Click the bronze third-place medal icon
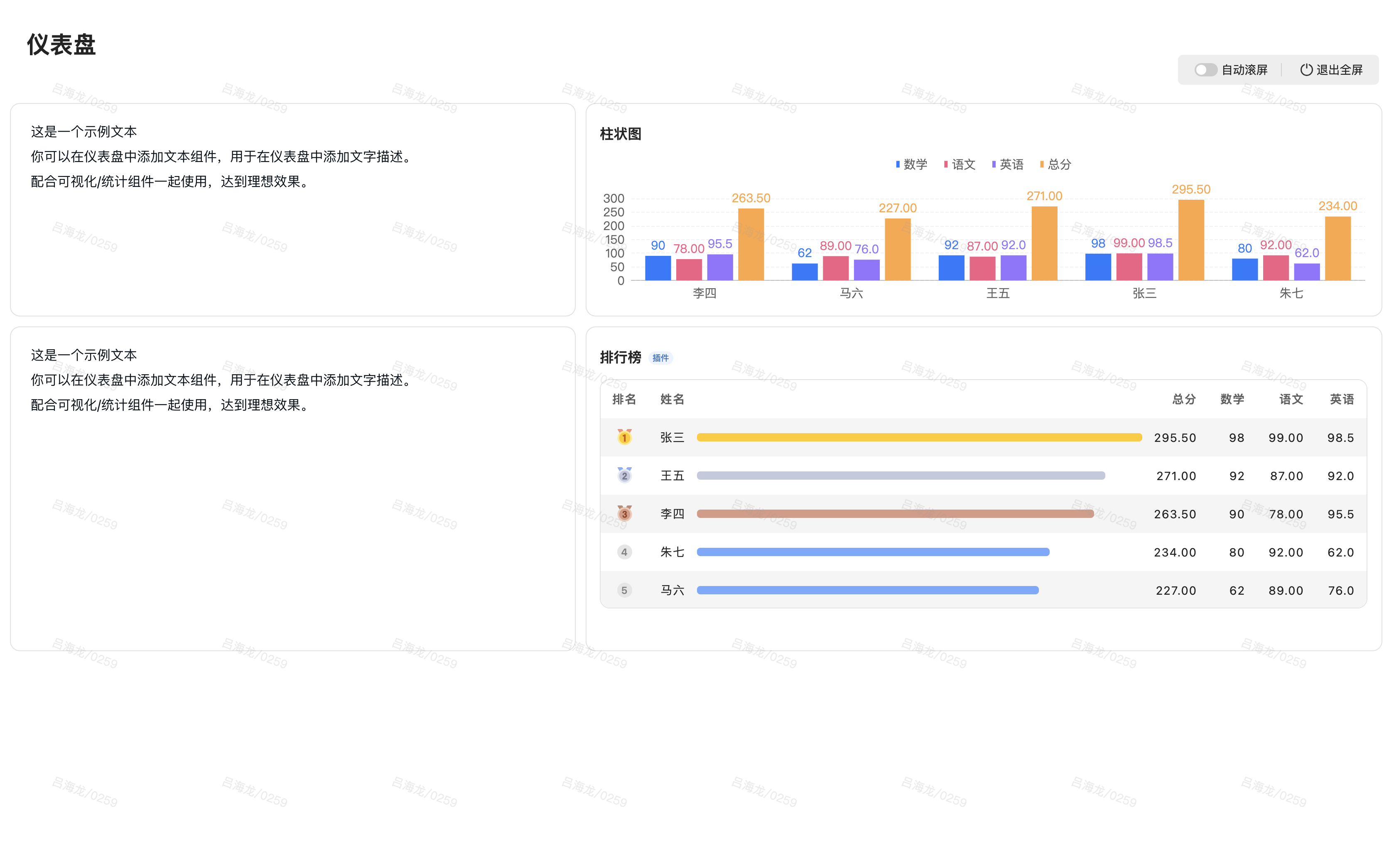This screenshot has width=1394, height=868. tap(624, 513)
